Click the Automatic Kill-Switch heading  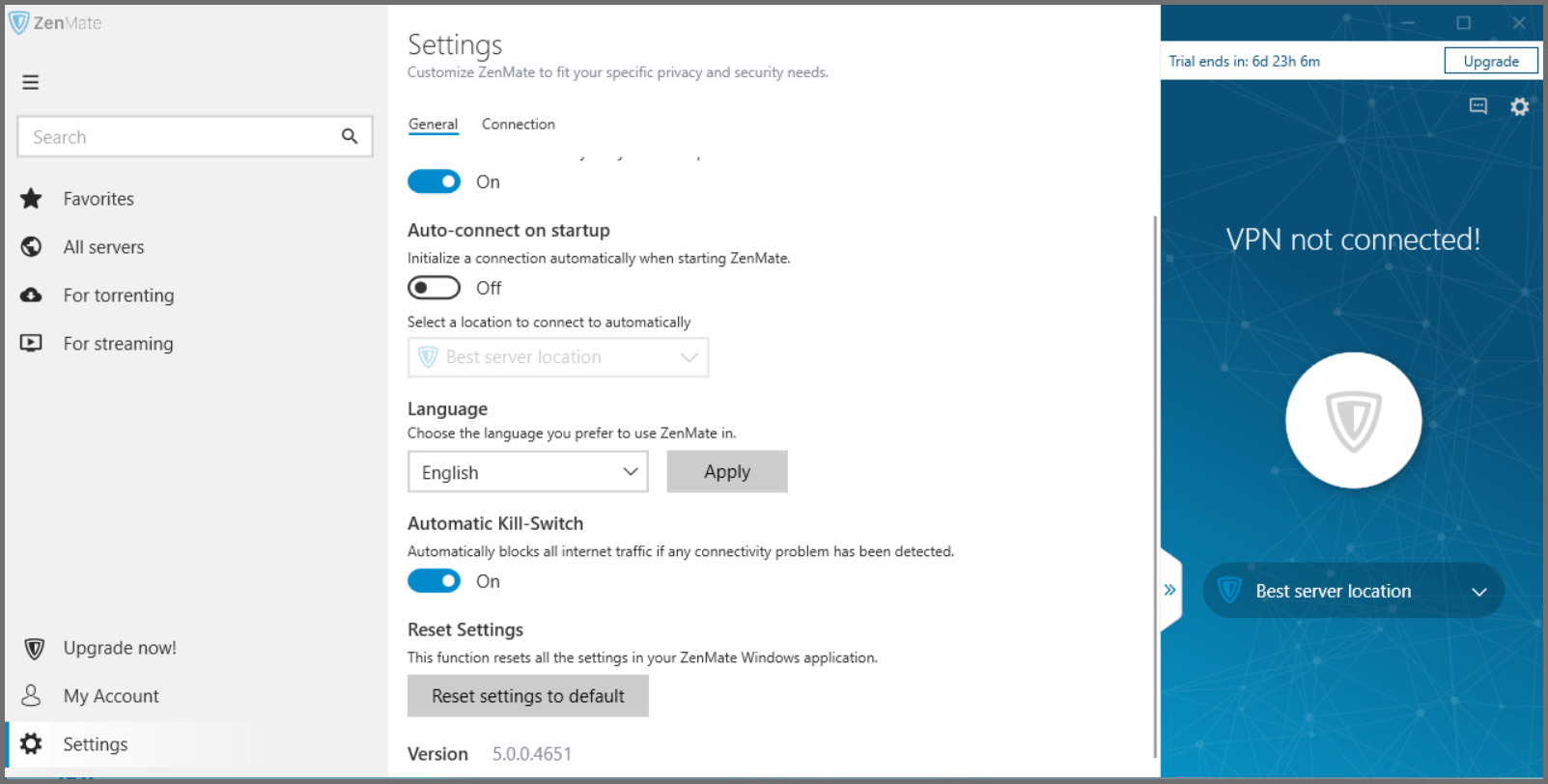click(x=495, y=523)
